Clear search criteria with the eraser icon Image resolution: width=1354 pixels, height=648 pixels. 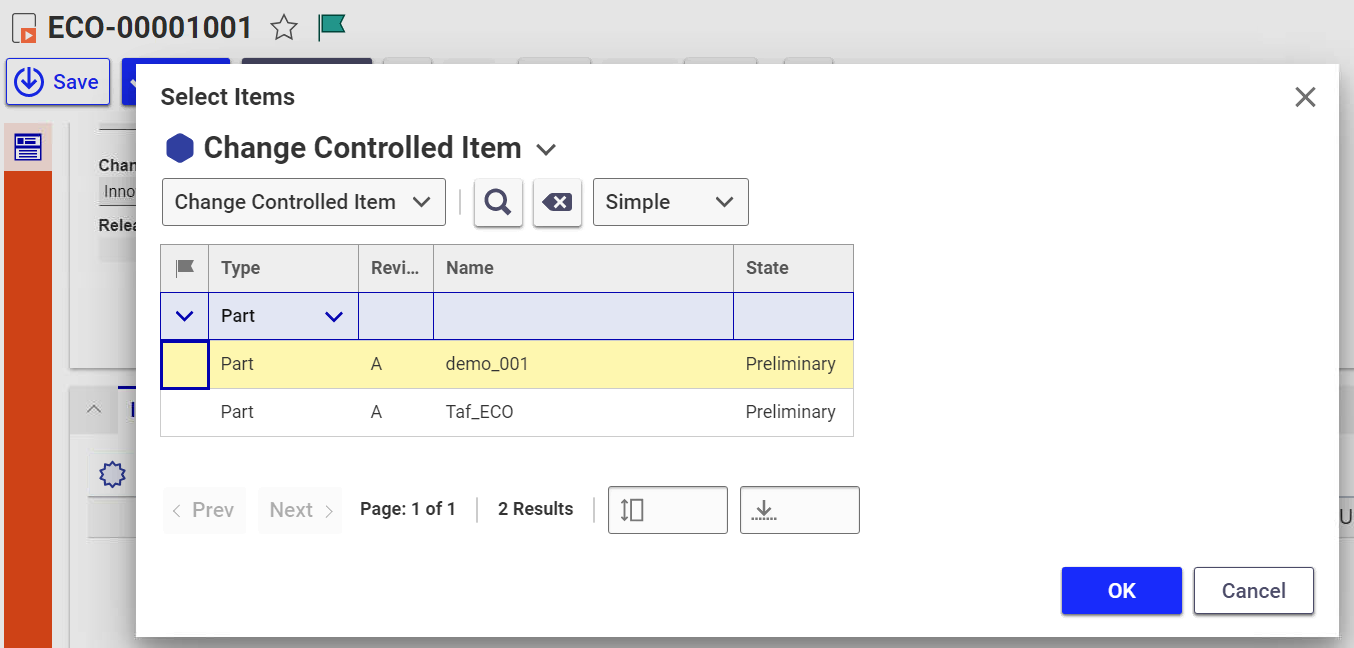(x=557, y=202)
